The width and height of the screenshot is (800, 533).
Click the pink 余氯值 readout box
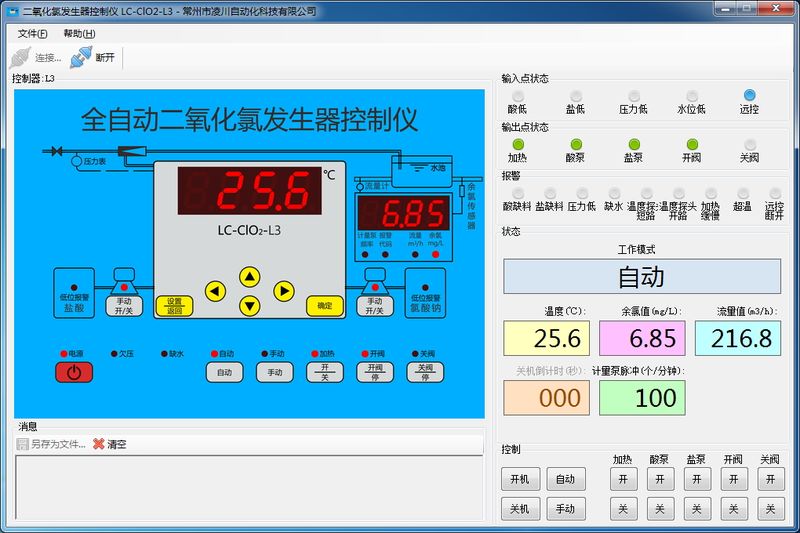(x=642, y=338)
